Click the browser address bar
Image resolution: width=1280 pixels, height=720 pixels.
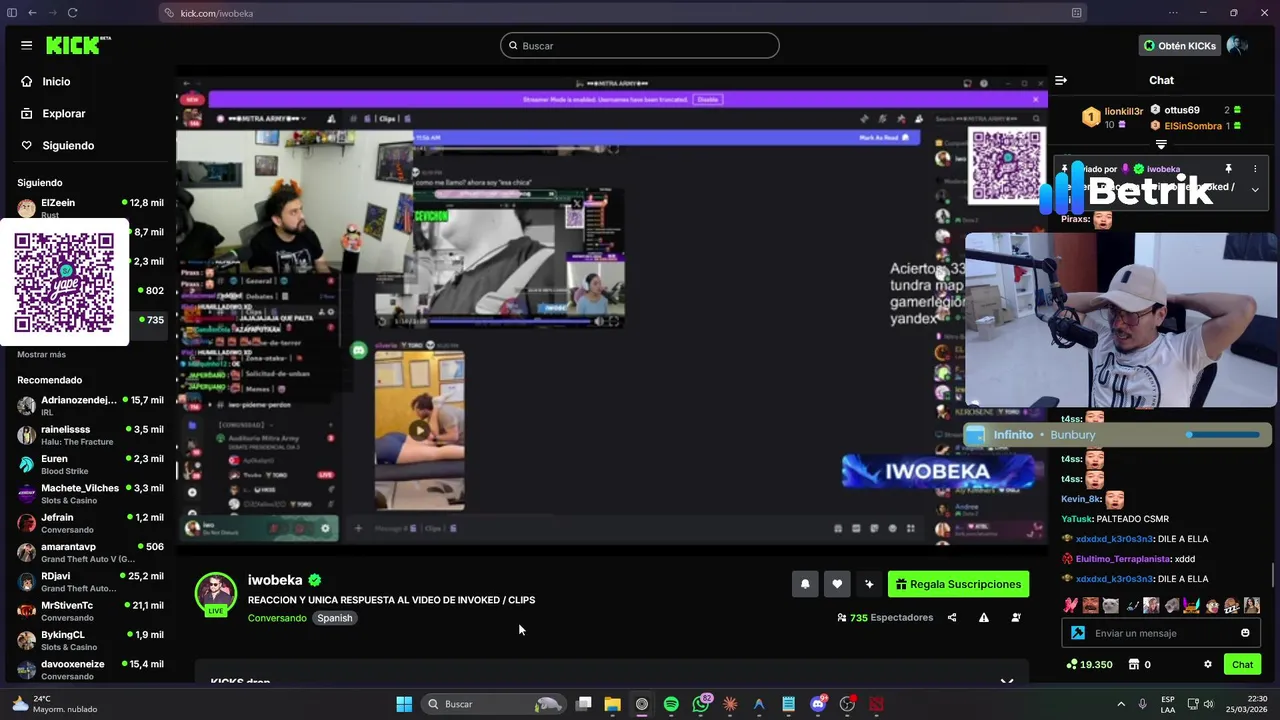tap(620, 13)
